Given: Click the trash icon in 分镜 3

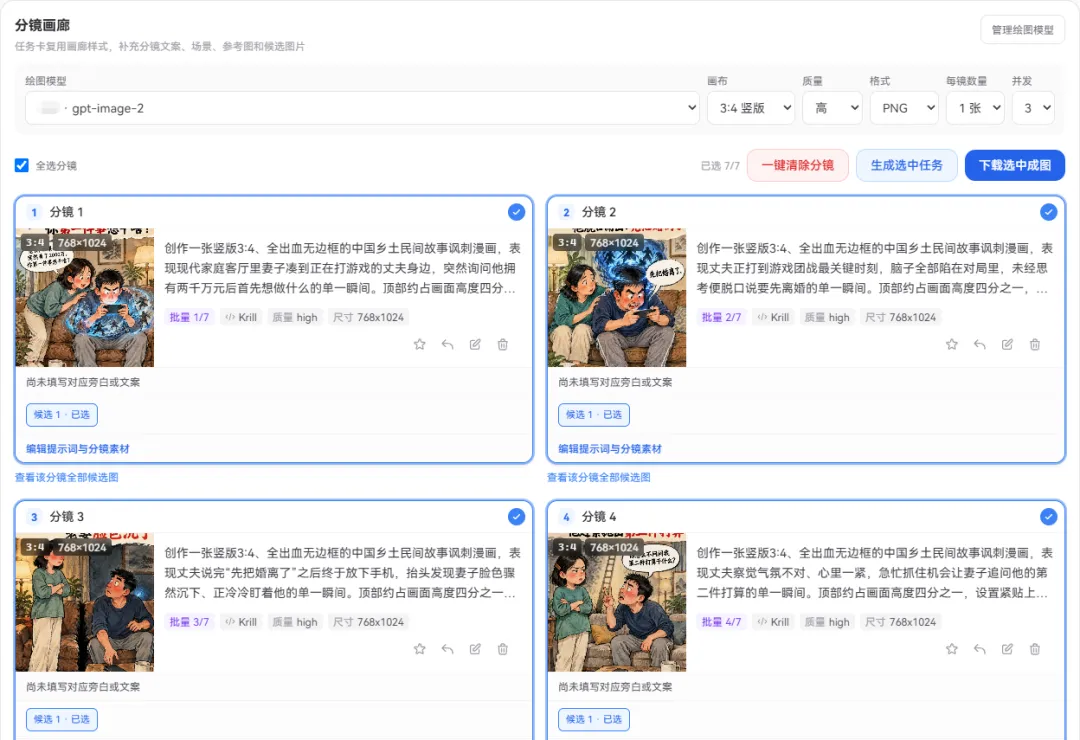Looking at the screenshot, I should (x=503, y=649).
